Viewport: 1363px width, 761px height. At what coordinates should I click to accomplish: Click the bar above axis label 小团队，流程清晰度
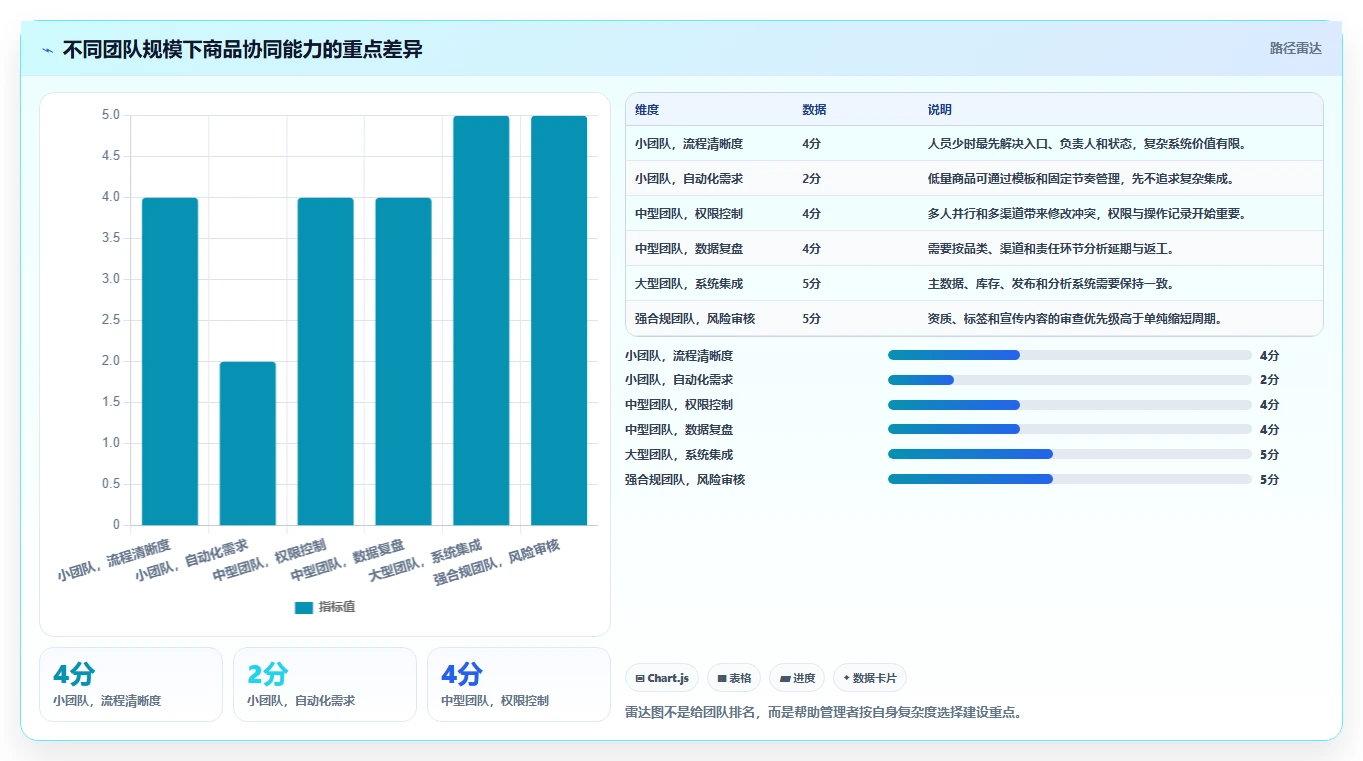[170, 361]
